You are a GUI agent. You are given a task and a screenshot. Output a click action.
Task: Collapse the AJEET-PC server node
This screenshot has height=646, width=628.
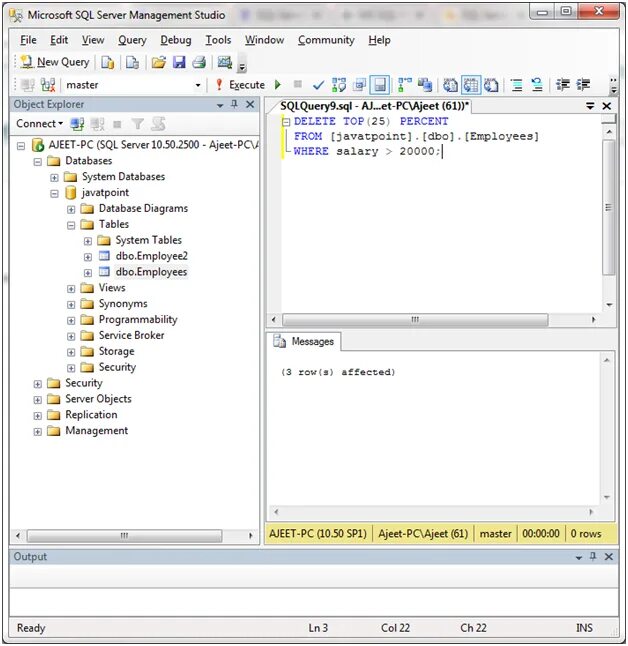pos(21,146)
